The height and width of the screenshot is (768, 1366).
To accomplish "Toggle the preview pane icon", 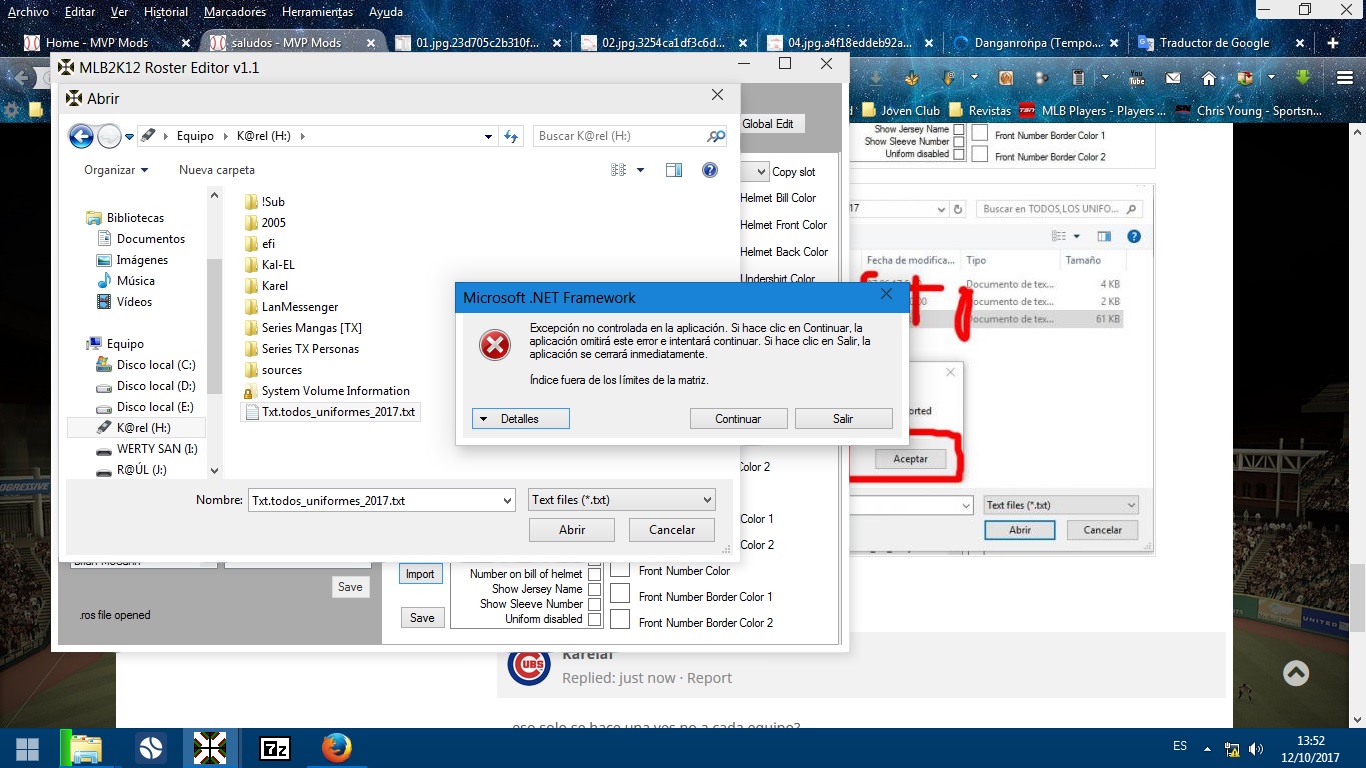I will click(x=674, y=170).
